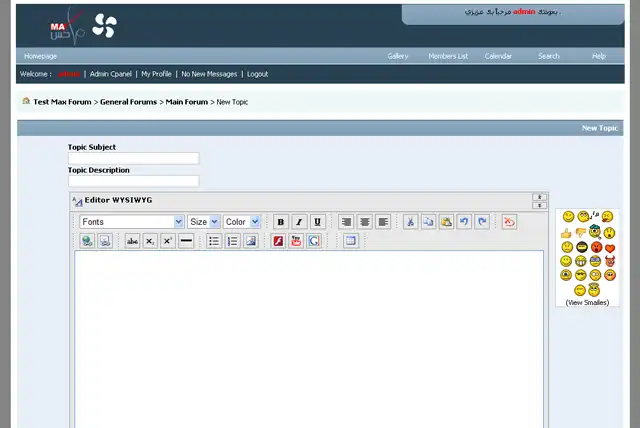Click View Smailes link

[587, 302]
